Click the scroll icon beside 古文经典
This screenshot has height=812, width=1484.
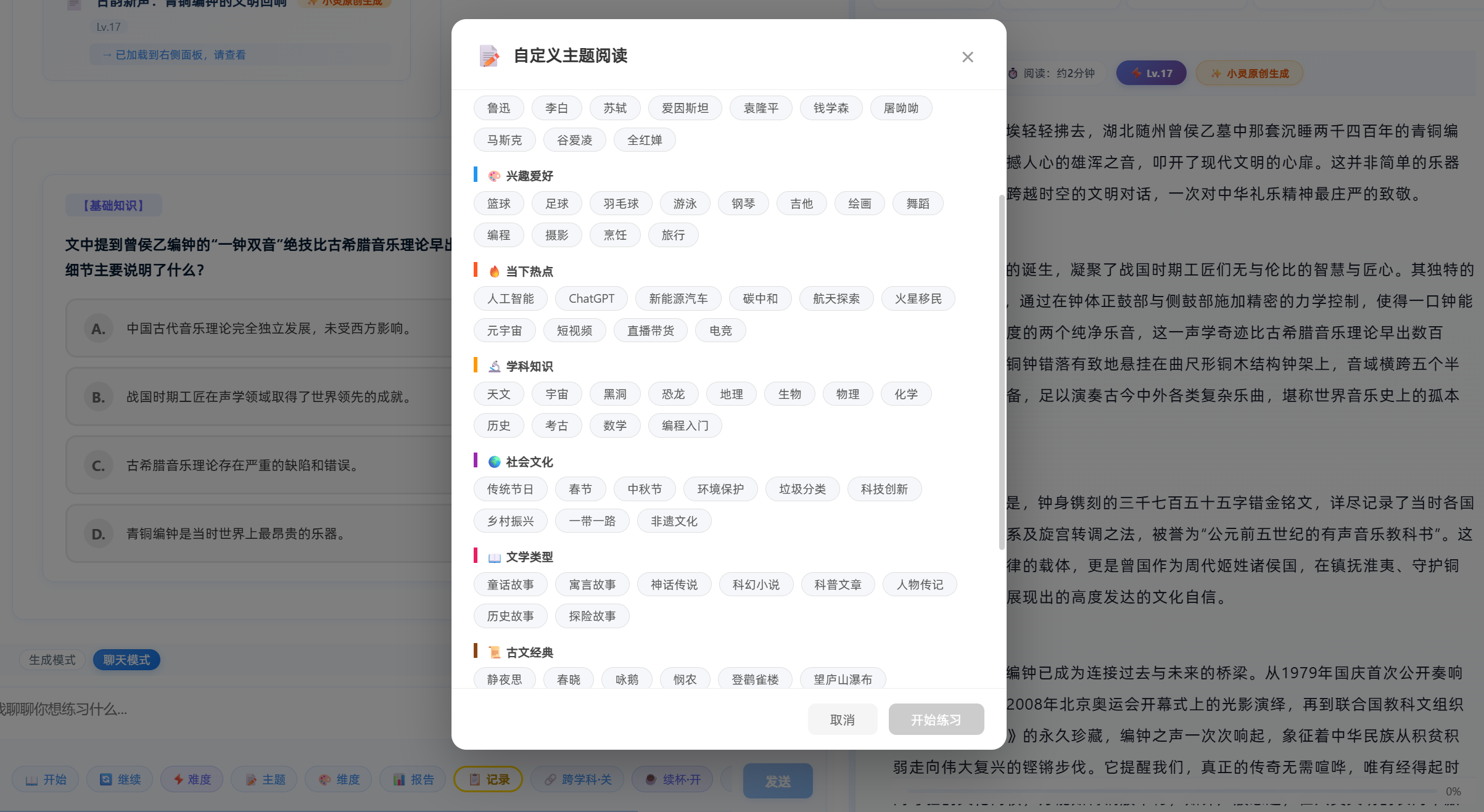(x=494, y=652)
